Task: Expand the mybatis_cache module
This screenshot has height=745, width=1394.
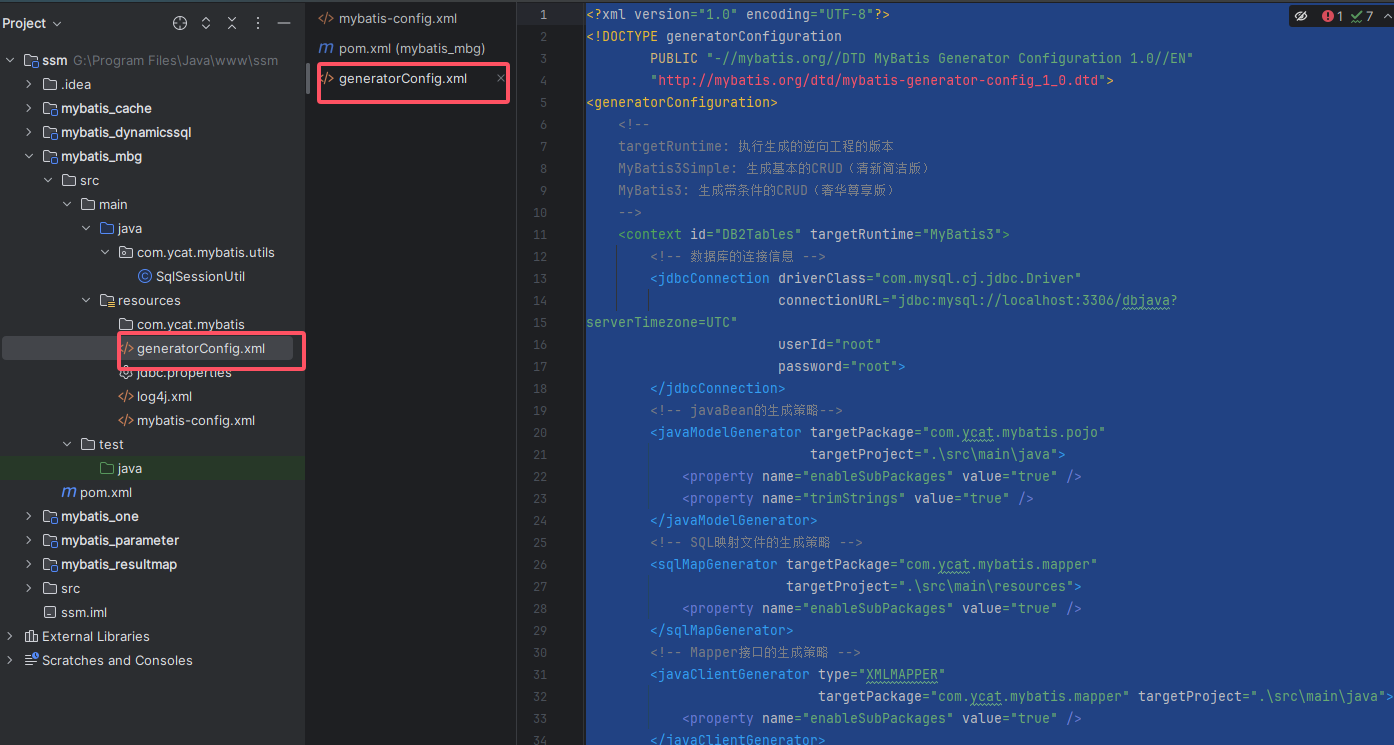Action: 29,108
